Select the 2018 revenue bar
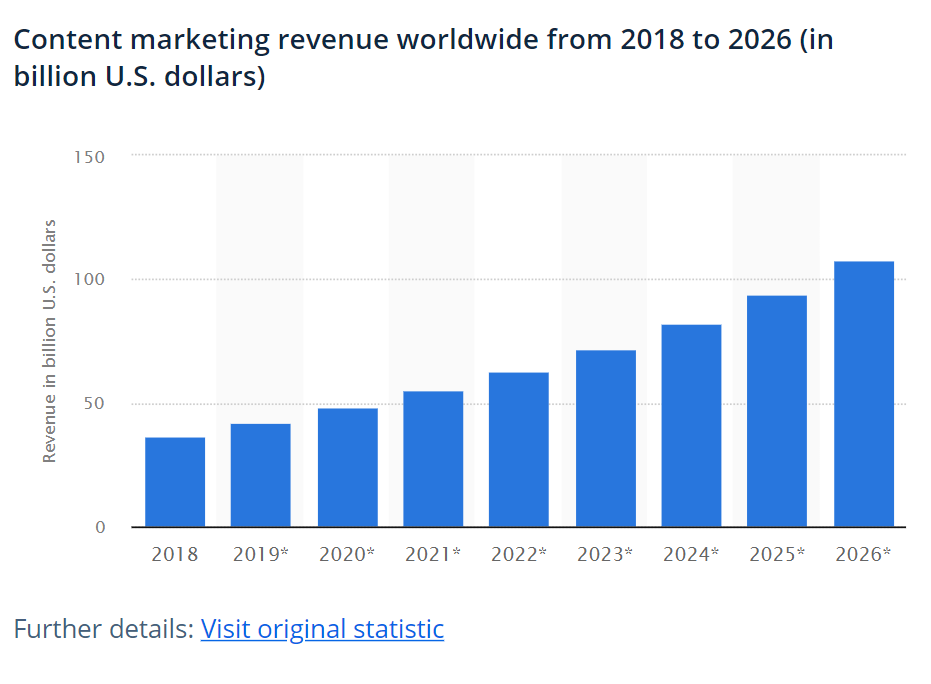 click(175, 482)
